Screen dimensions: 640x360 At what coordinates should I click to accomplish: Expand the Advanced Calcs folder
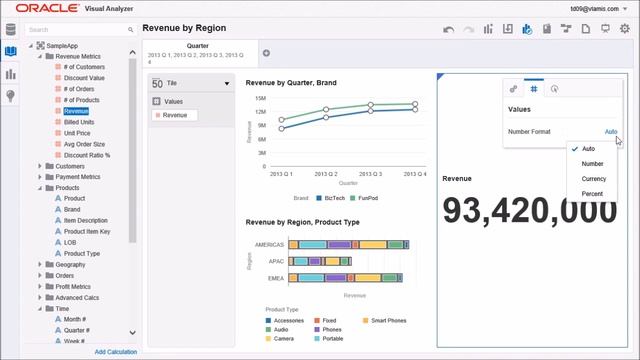coord(40,298)
